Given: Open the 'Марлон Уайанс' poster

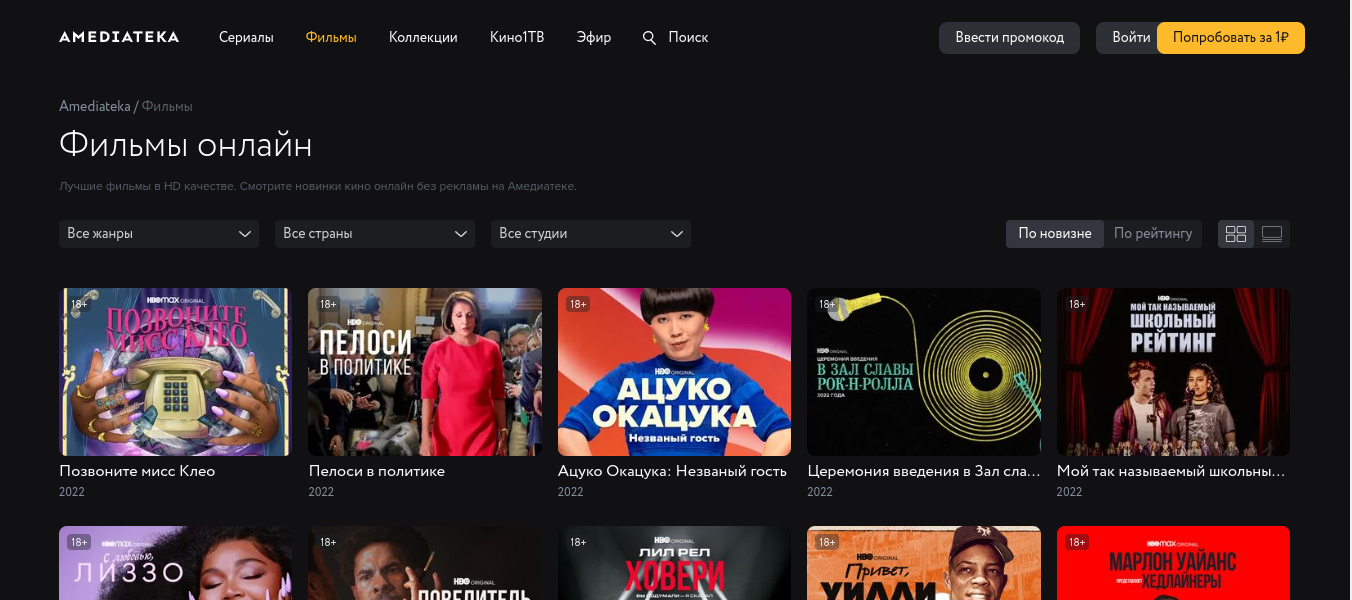Looking at the screenshot, I should point(1173,563).
